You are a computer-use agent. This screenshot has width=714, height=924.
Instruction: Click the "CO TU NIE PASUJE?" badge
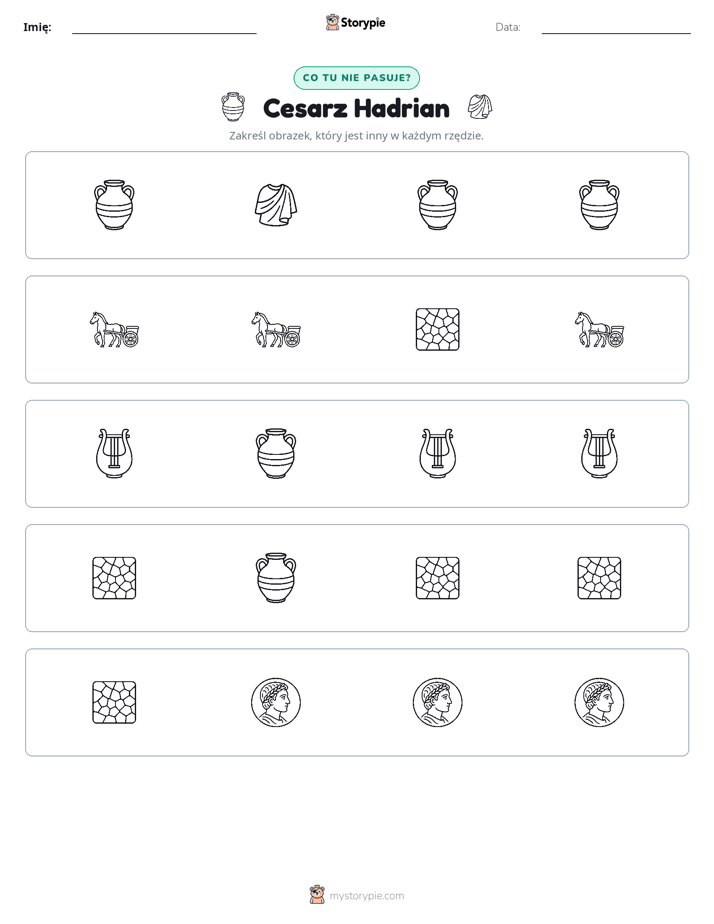click(x=356, y=78)
